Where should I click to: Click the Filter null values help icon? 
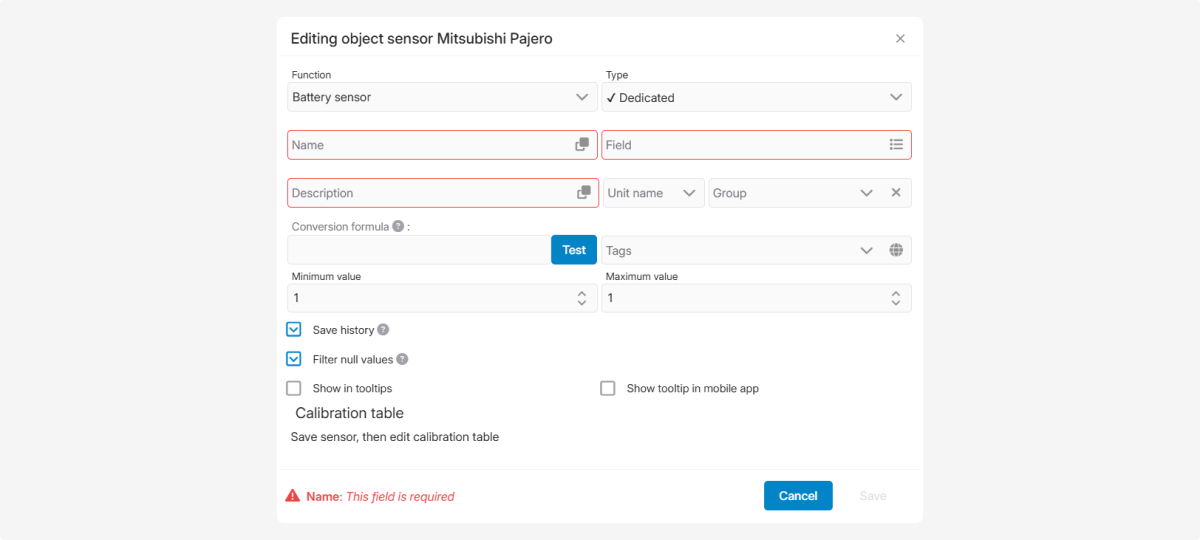[402, 359]
